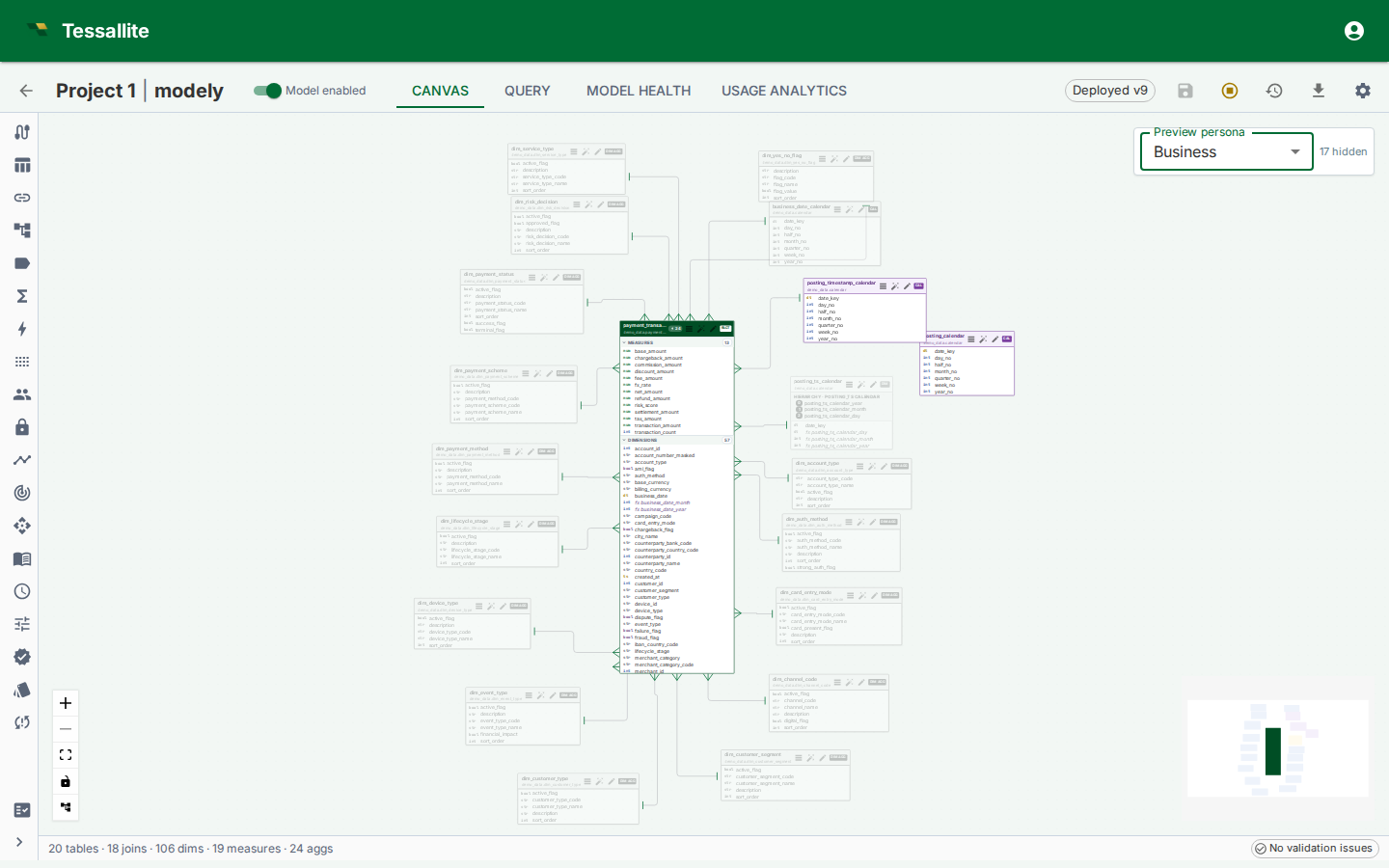
Task: Open the sigma aggregates icon in sidebar
Action: pos(22,296)
